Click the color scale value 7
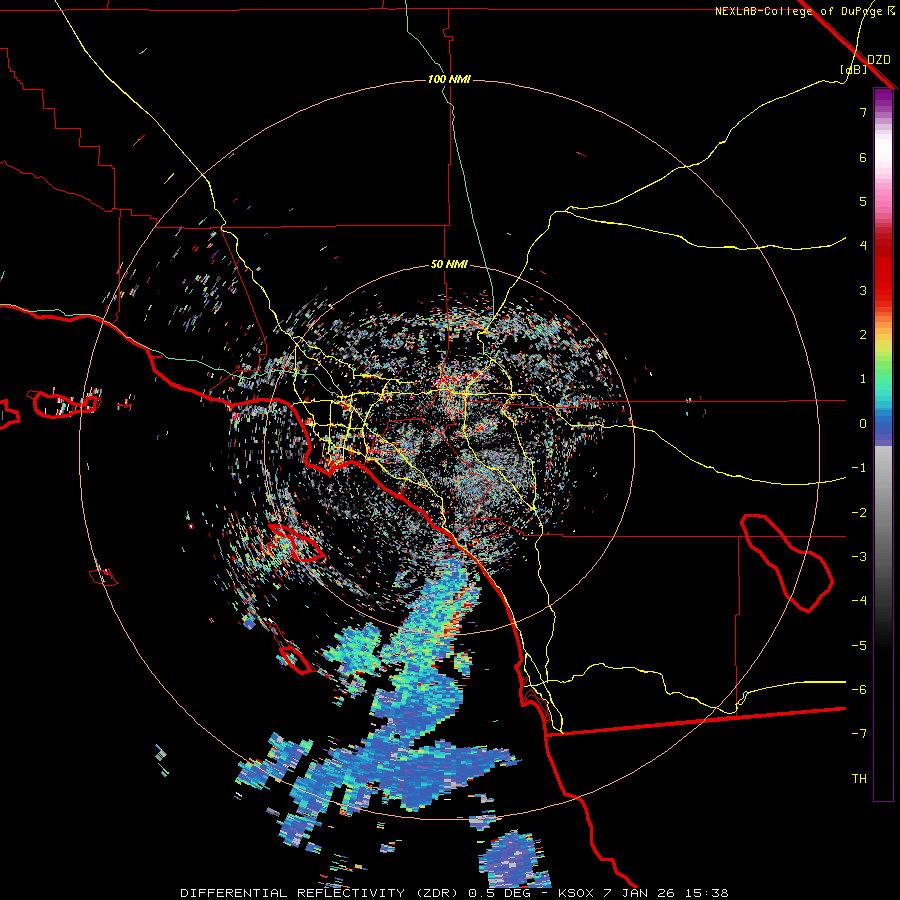 tap(863, 112)
